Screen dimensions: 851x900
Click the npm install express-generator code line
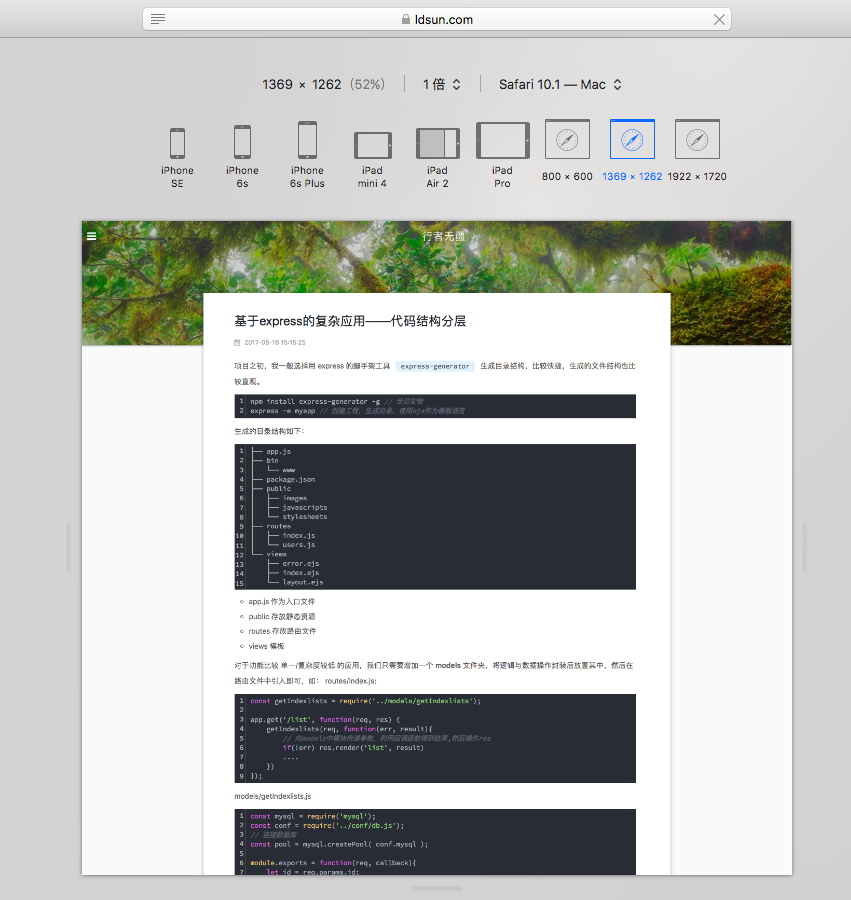(336, 401)
